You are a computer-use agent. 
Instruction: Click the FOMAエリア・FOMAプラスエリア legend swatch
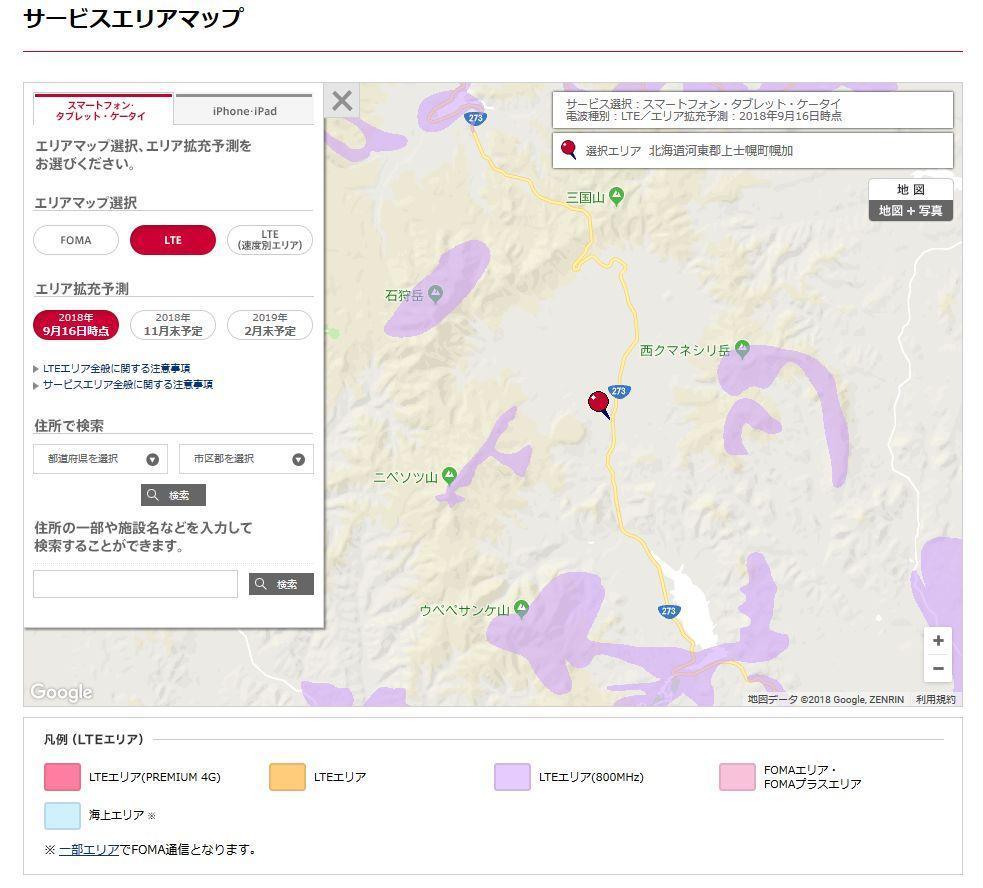(x=737, y=777)
